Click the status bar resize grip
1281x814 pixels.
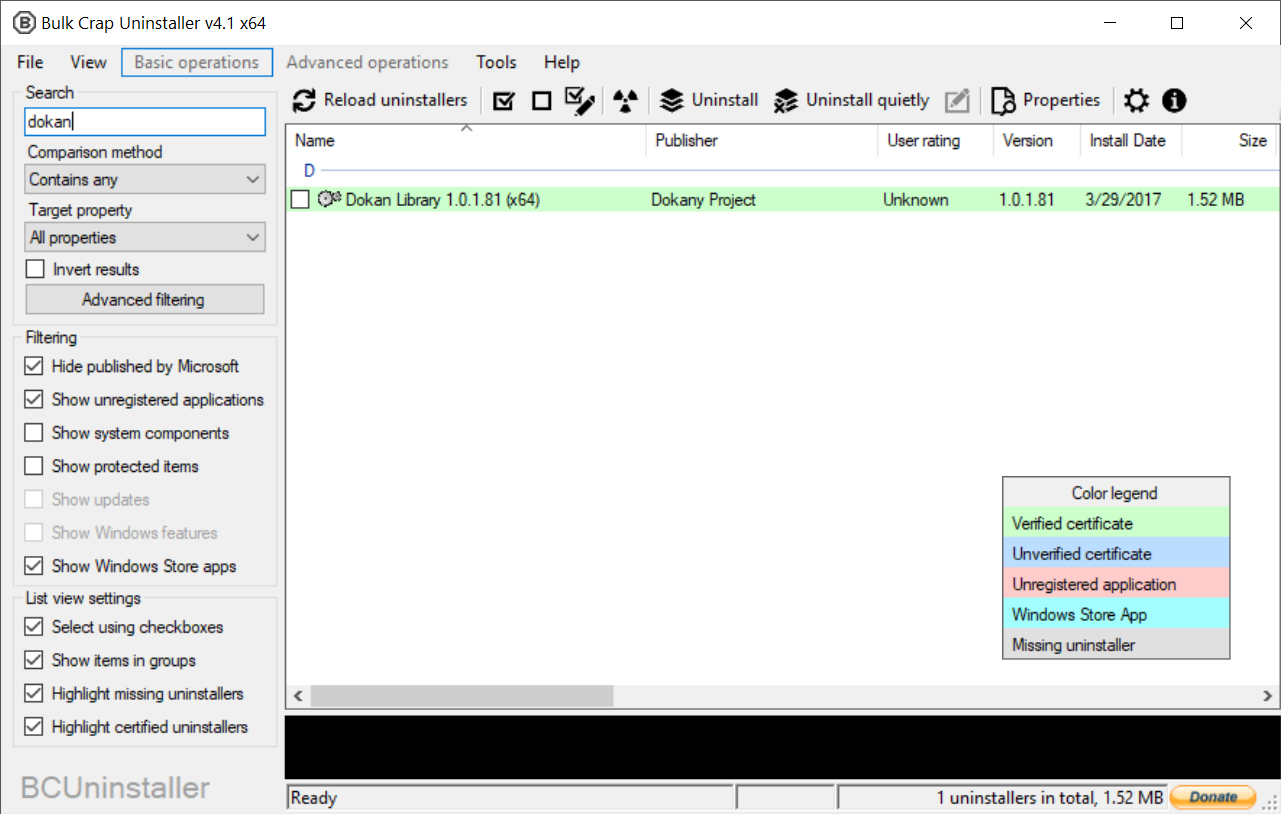(x=1271, y=803)
